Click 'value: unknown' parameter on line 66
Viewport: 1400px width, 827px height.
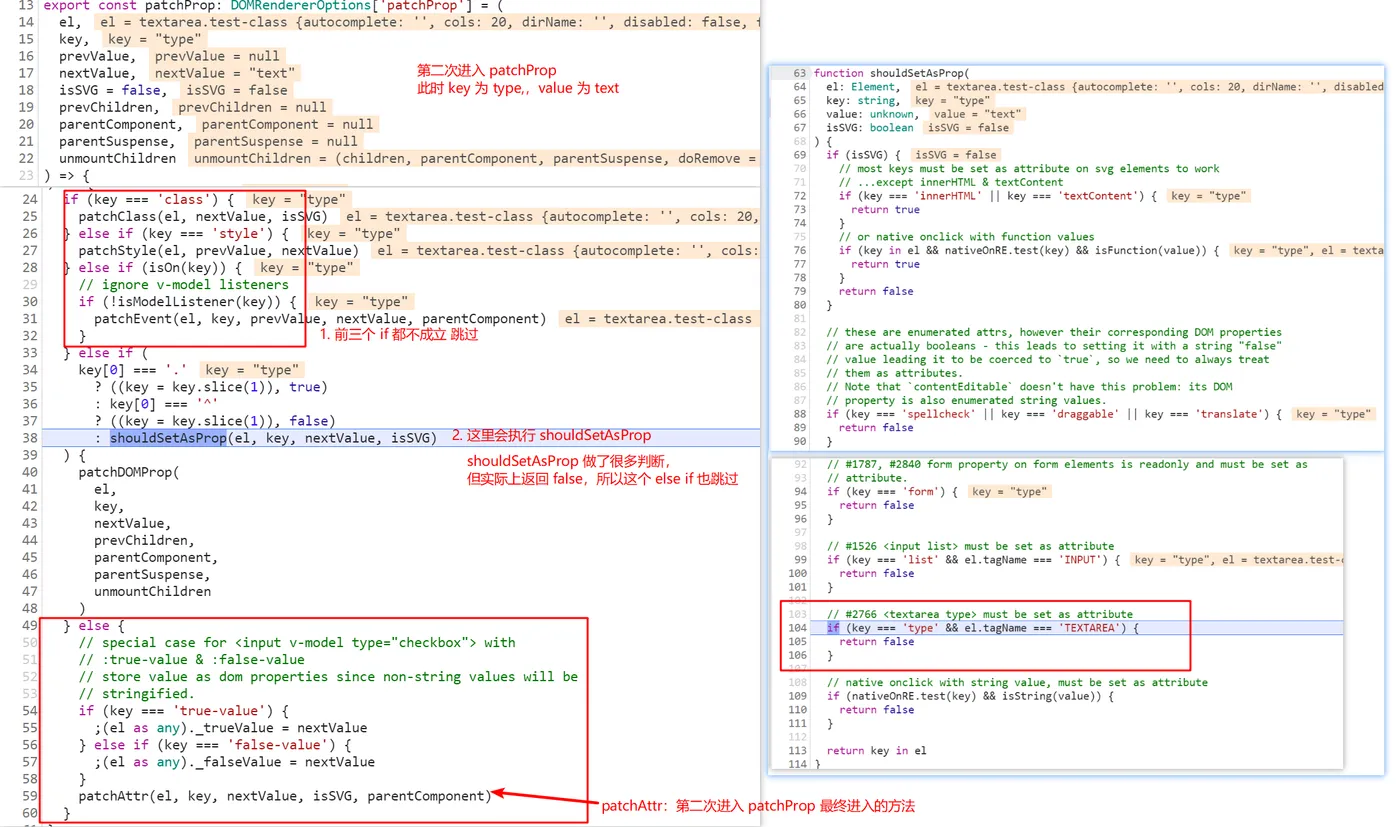click(x=871, y=114)
